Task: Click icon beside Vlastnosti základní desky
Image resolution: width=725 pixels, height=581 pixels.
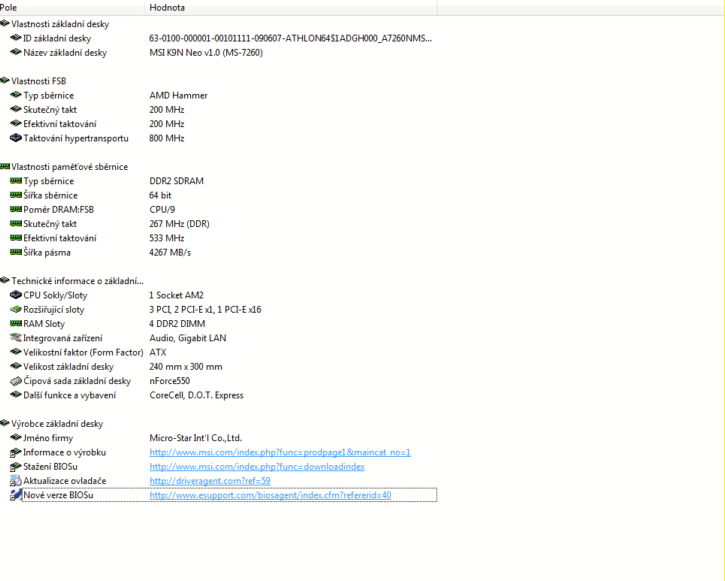Action: [5, 24]
